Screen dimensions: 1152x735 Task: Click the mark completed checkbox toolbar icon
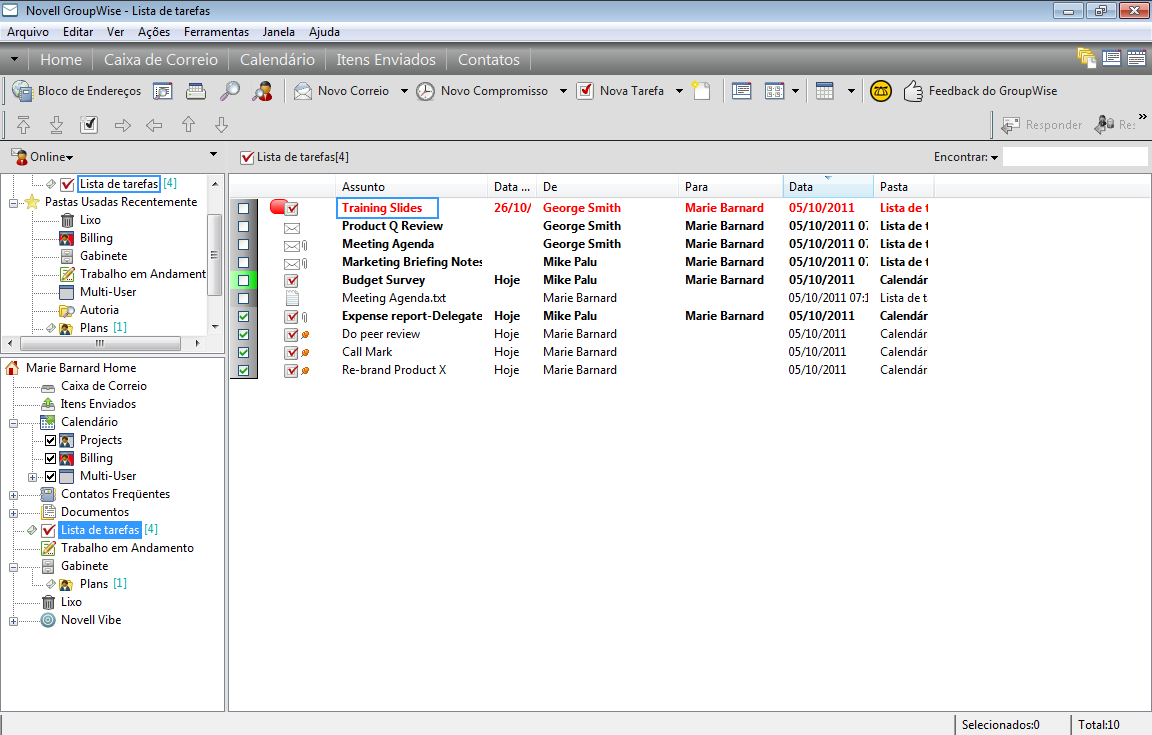pyautogui.click(x=89, y=125)
